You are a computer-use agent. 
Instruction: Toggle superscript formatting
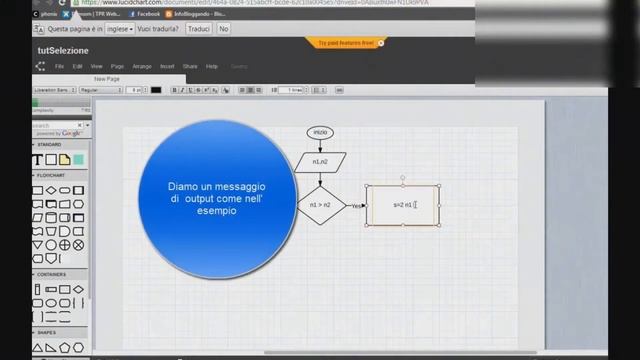207,90
